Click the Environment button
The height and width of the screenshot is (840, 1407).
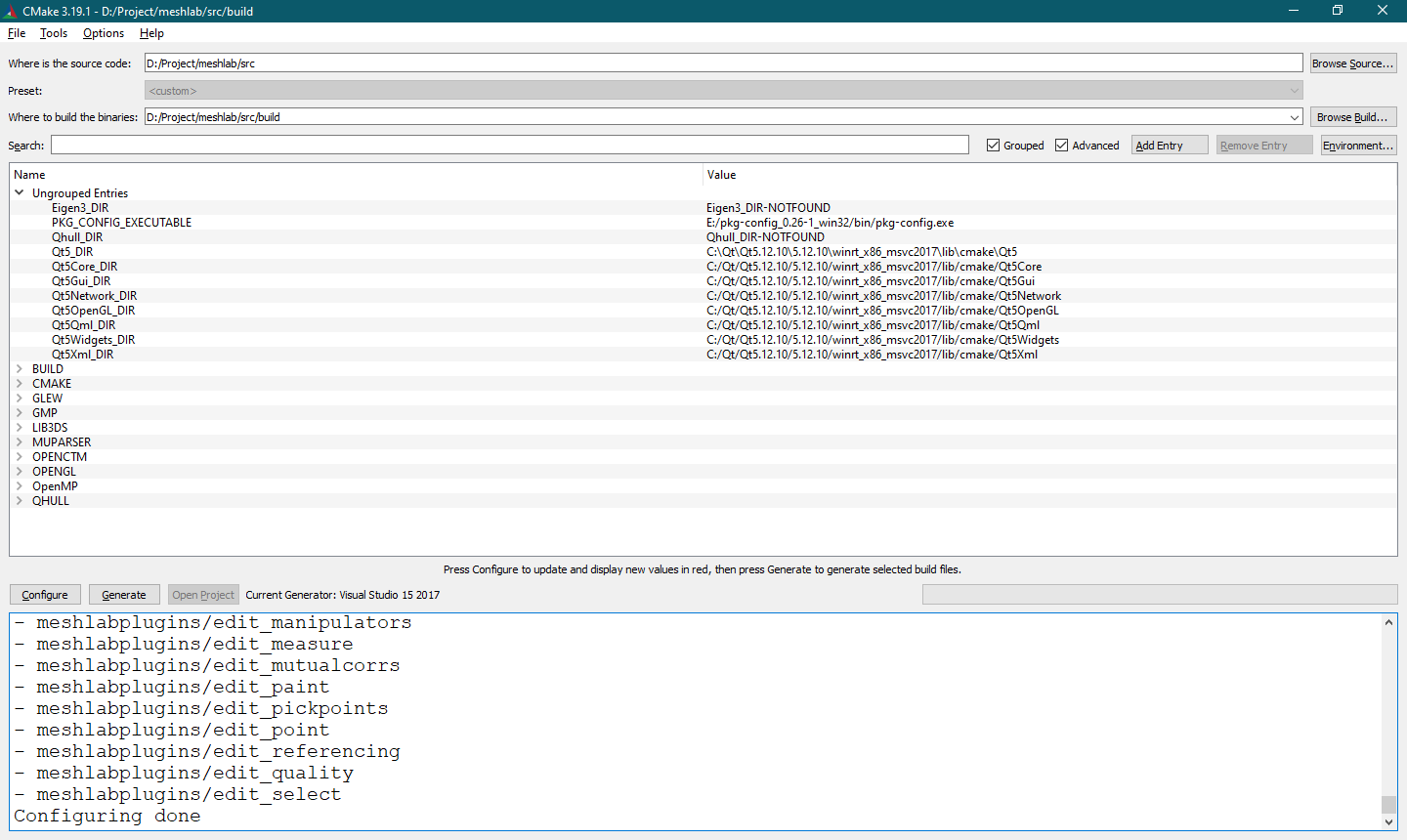tap(1358, 145)
